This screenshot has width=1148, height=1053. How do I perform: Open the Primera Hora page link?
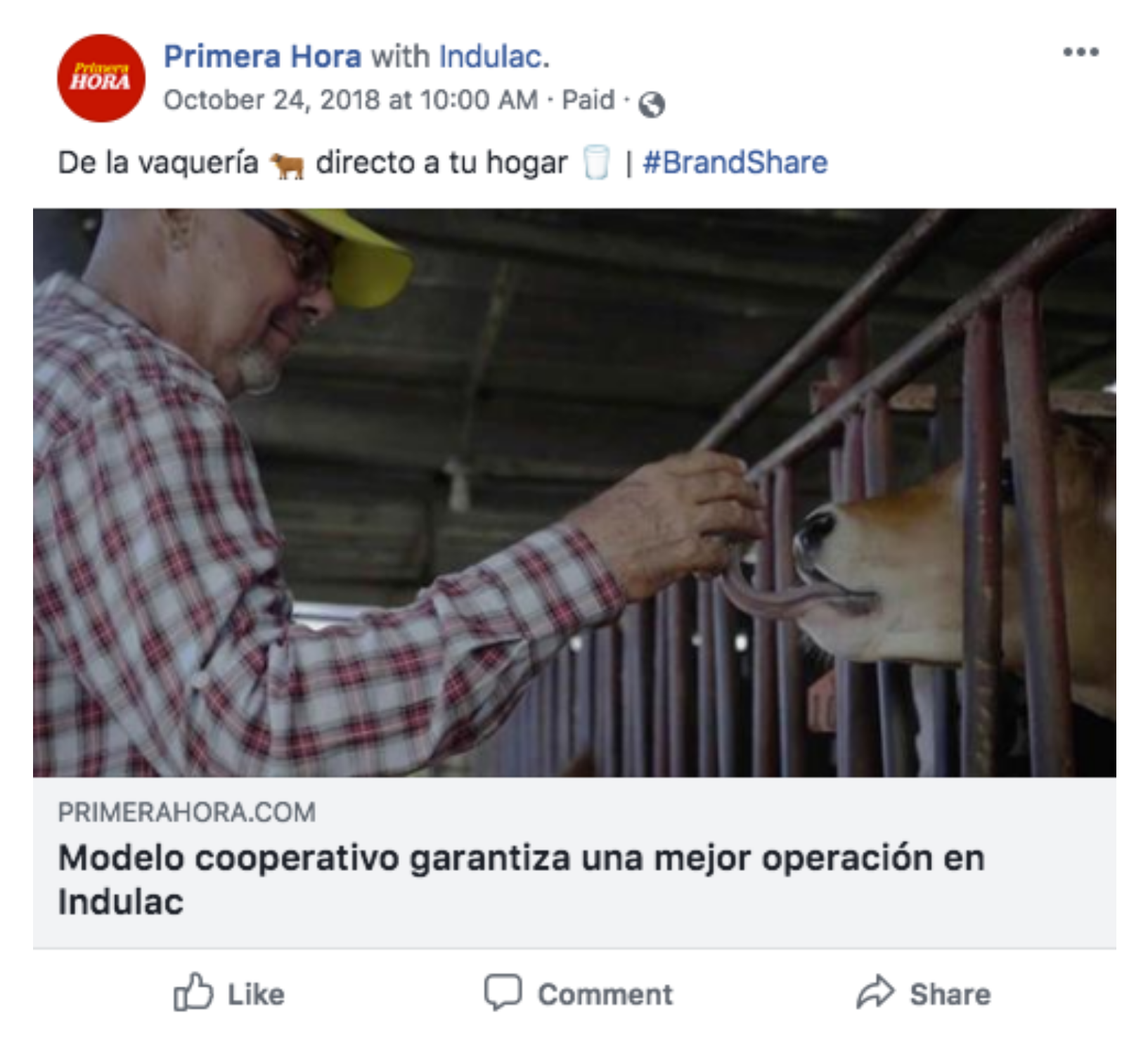coord(262,56)
